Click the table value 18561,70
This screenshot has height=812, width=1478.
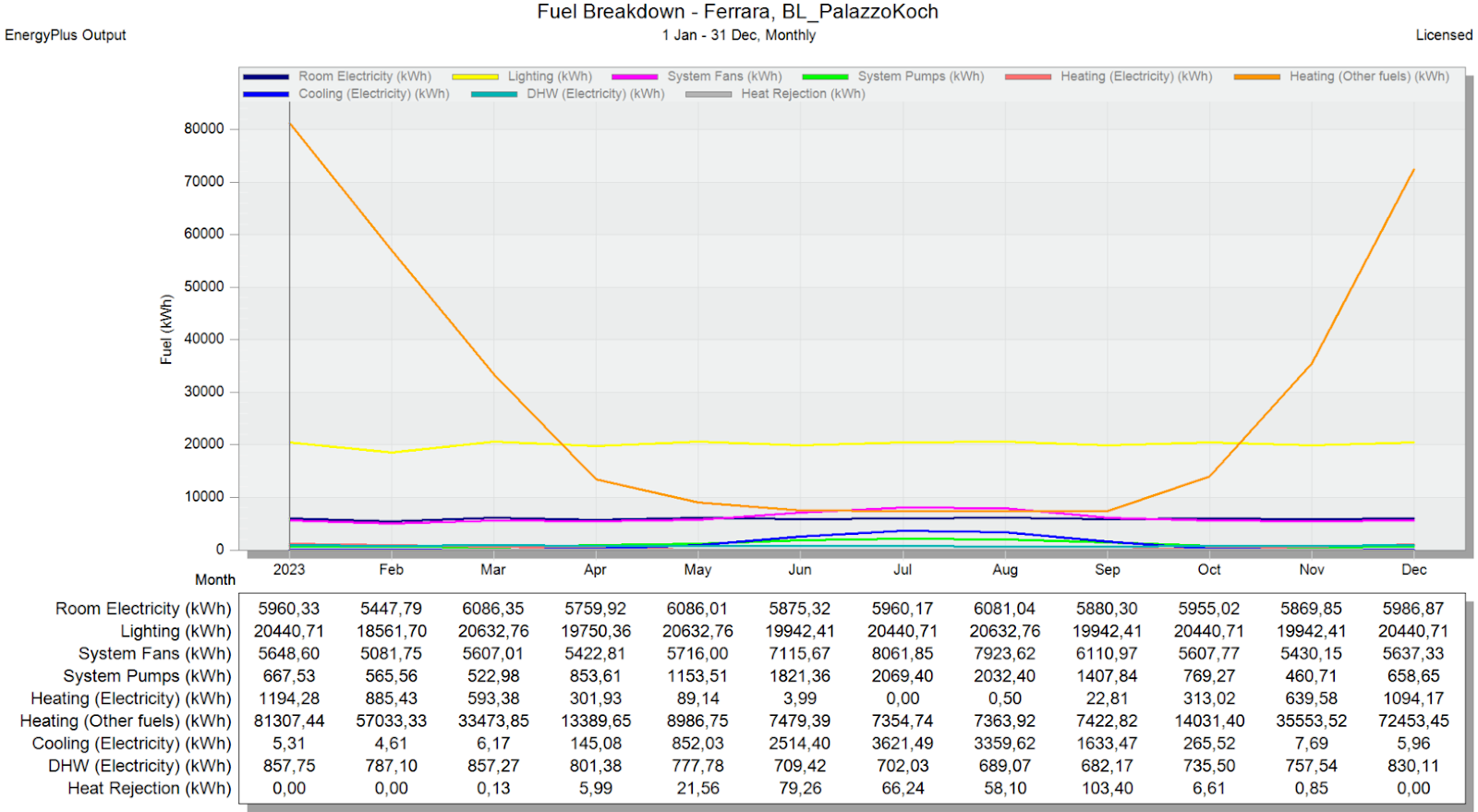click(392, 631)
